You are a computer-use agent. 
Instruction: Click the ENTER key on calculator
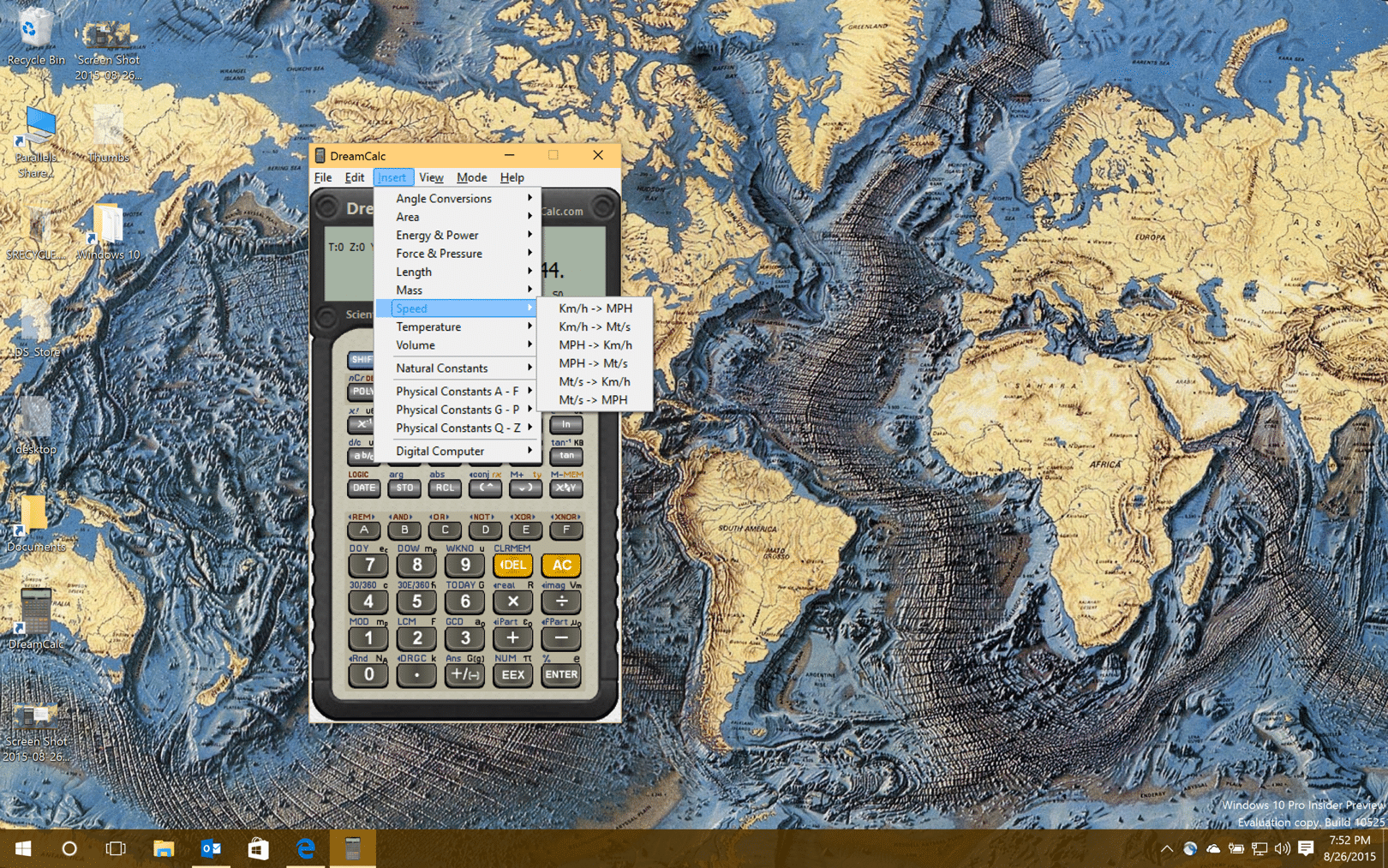(561, 674)
